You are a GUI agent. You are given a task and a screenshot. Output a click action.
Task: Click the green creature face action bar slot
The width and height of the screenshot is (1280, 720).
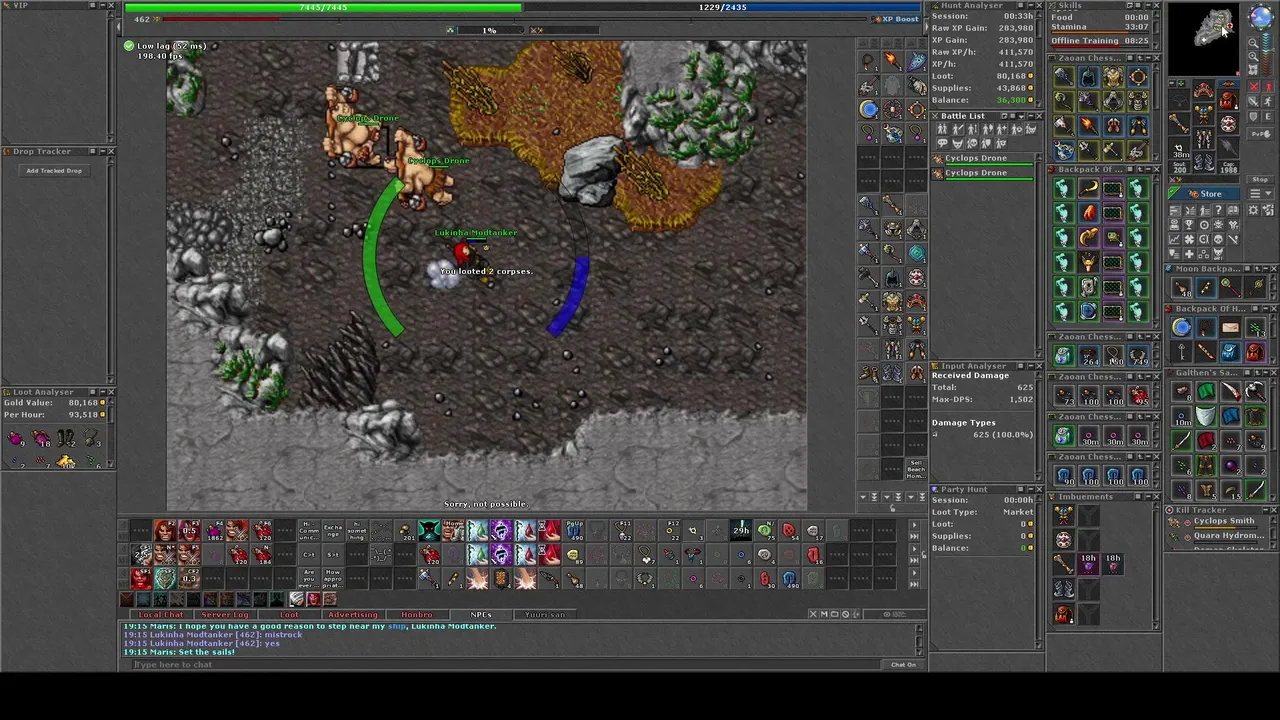(x=429, y=530)
